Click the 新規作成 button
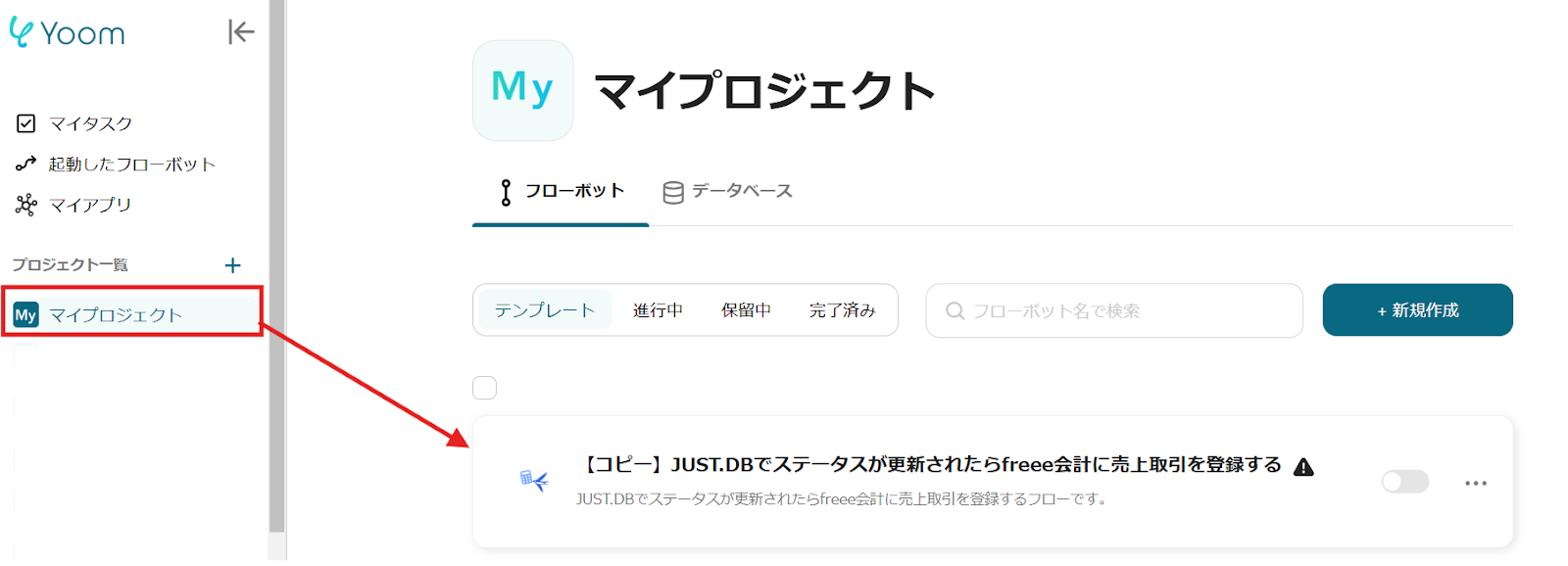 1417,310
